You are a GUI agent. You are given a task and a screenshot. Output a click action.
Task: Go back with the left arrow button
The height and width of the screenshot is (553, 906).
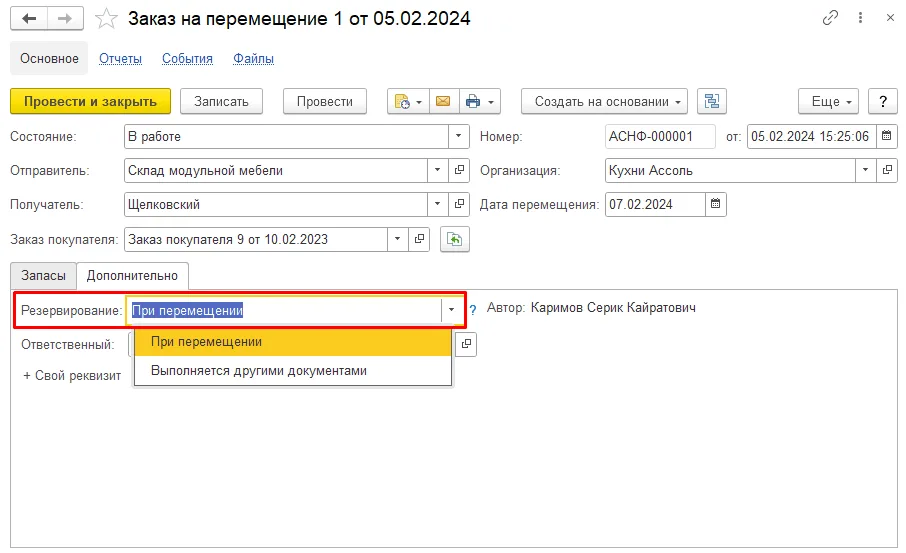point(29,18)
